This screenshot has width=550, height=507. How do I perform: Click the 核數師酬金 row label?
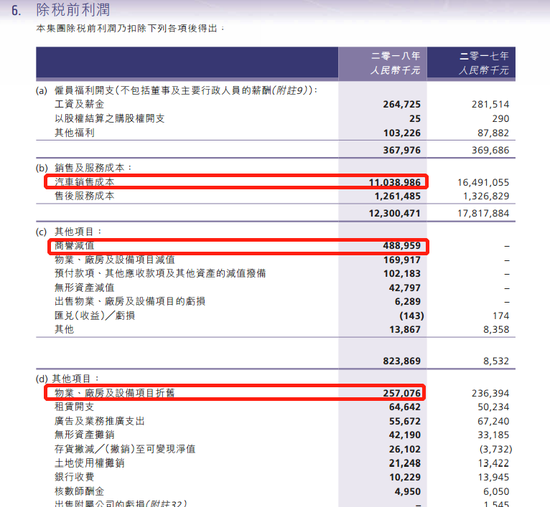(x=79, y=491)
